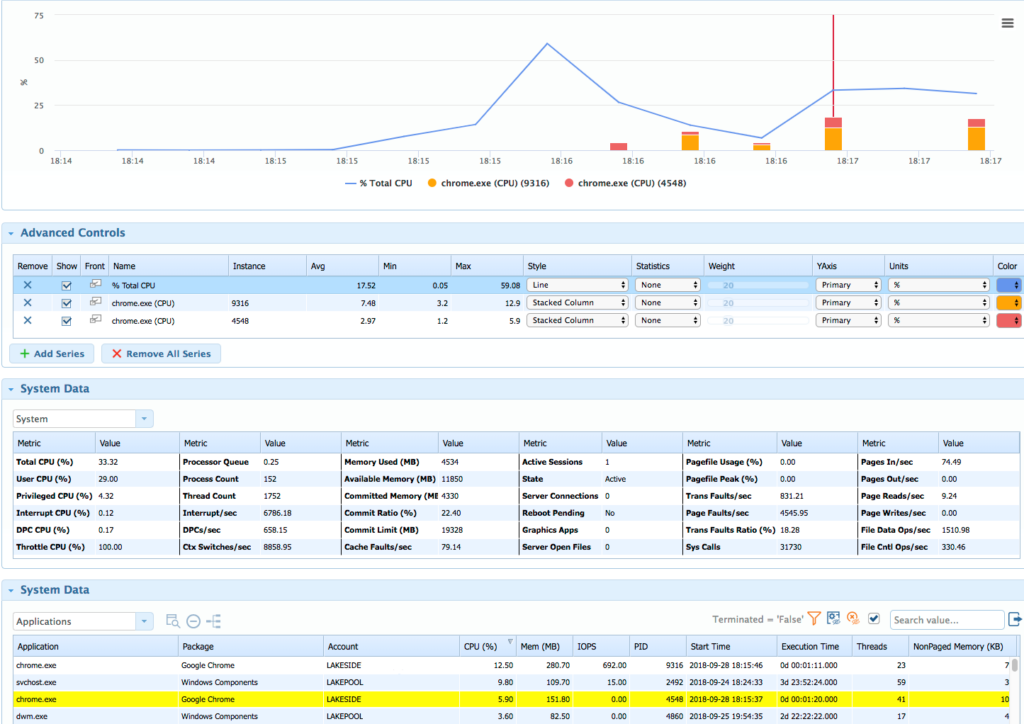This screenshot has width=1024, height=724.
Task: Toggle the checkbox next to the filter icons
Action: pyautogui.click(x=875, y=618)
